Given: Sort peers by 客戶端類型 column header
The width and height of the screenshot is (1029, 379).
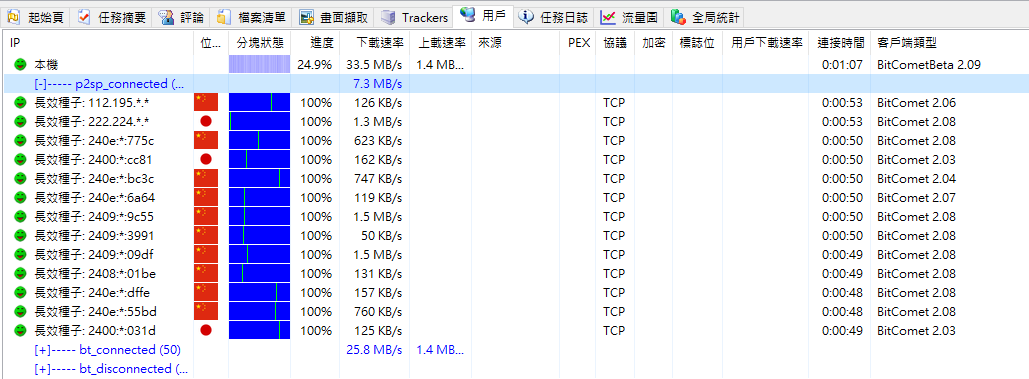Looking at the screenshot, I should tap(906, 43).
